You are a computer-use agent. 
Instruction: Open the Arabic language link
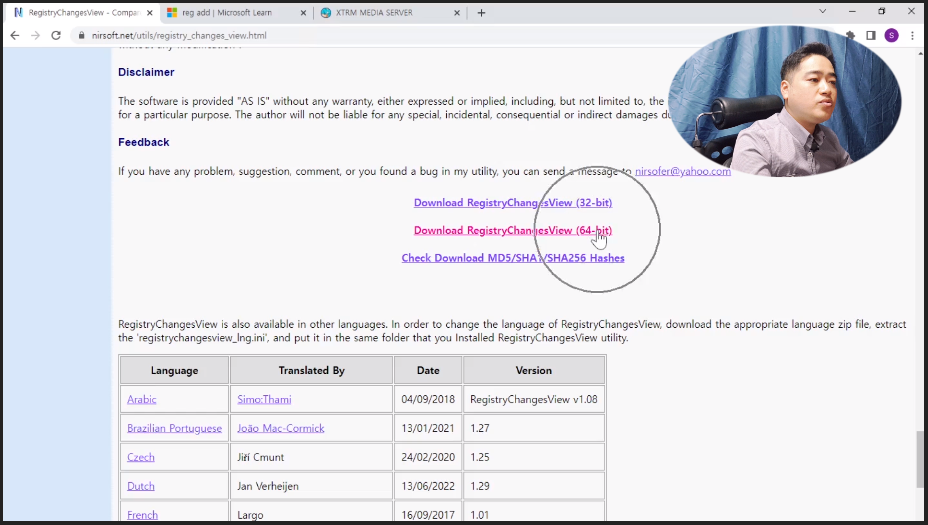(x=141, y=400)
